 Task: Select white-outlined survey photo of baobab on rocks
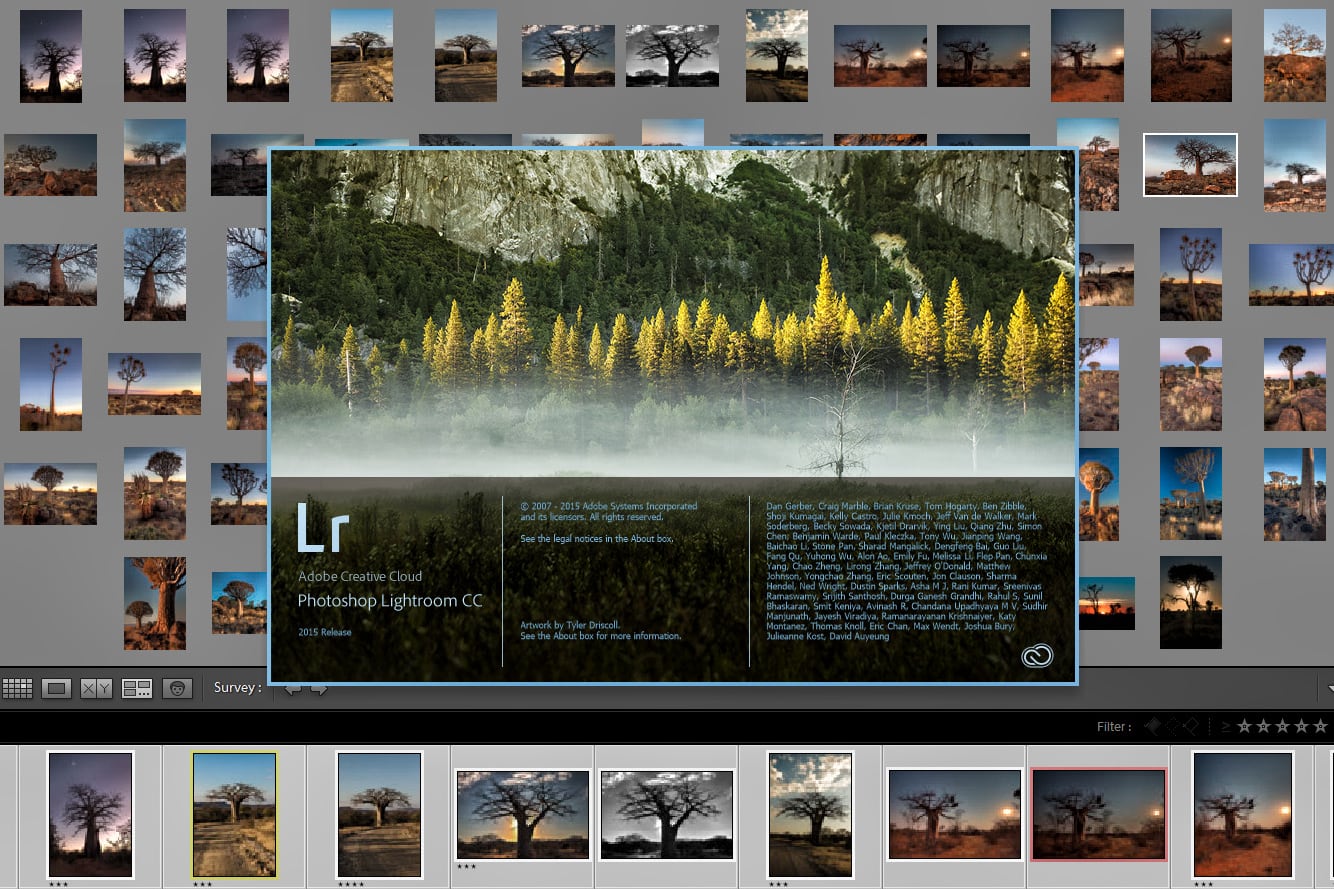1190,165
